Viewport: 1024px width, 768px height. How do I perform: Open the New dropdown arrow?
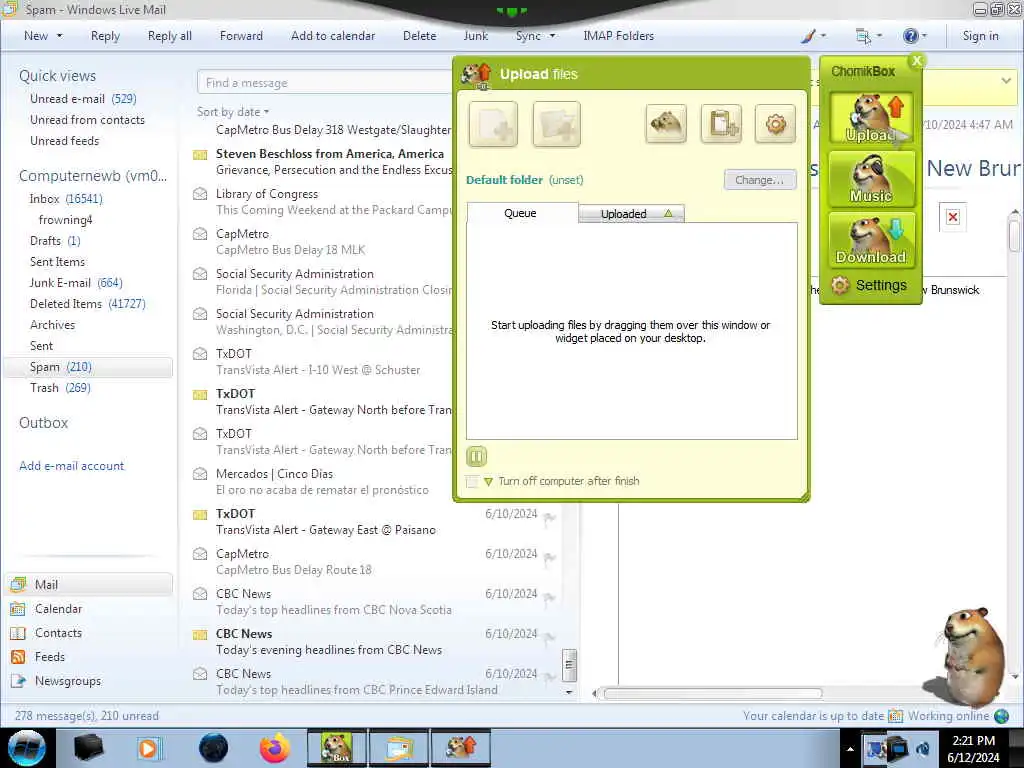pyautogui.click(x=59, y=36)
